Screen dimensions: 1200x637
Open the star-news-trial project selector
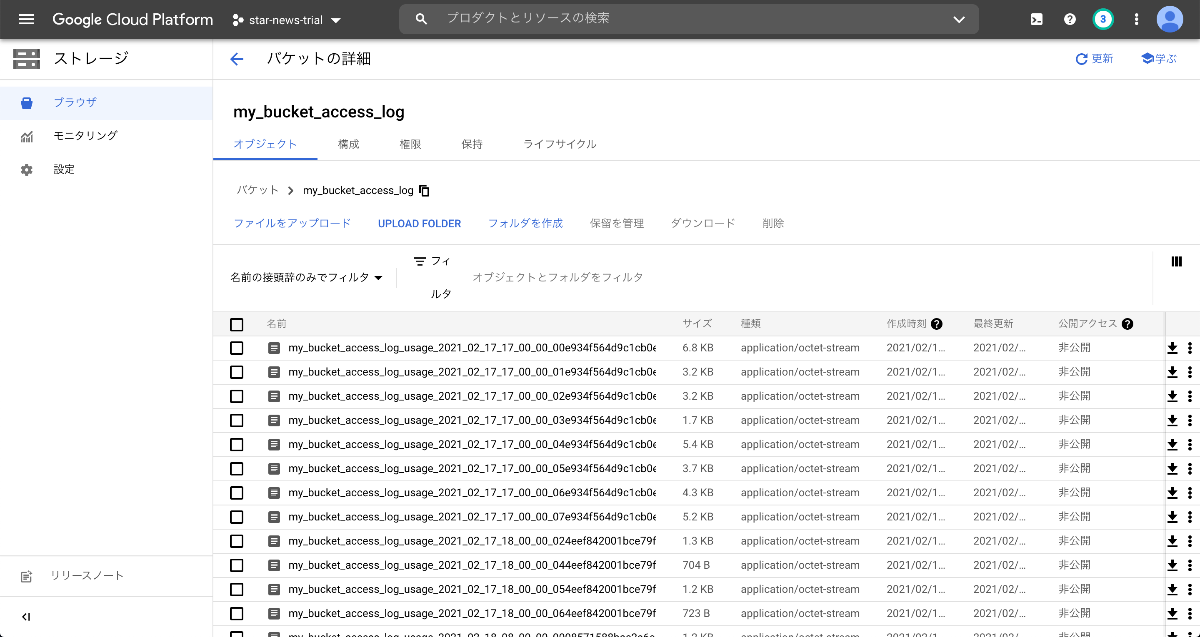click(287, 20)
